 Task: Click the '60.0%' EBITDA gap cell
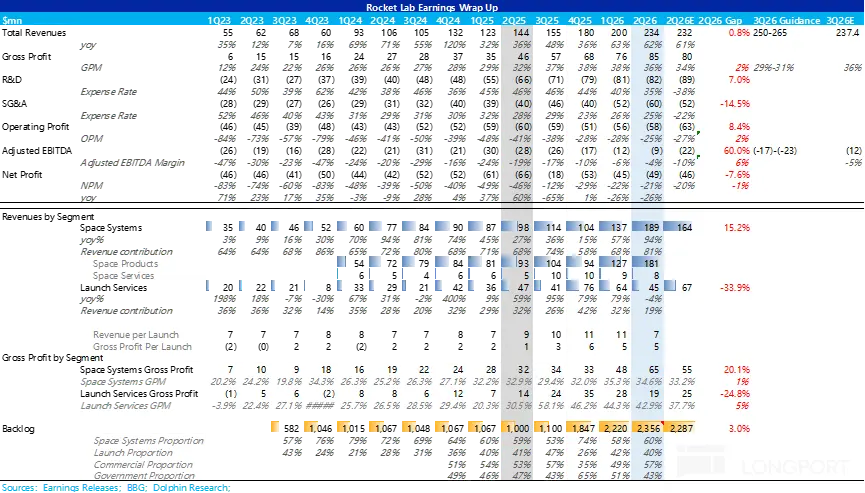click(x=736, y=151)
